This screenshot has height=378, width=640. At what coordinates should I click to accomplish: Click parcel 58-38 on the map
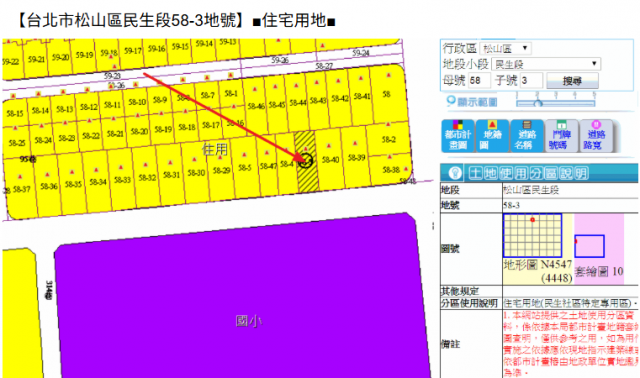pos(391,169)
